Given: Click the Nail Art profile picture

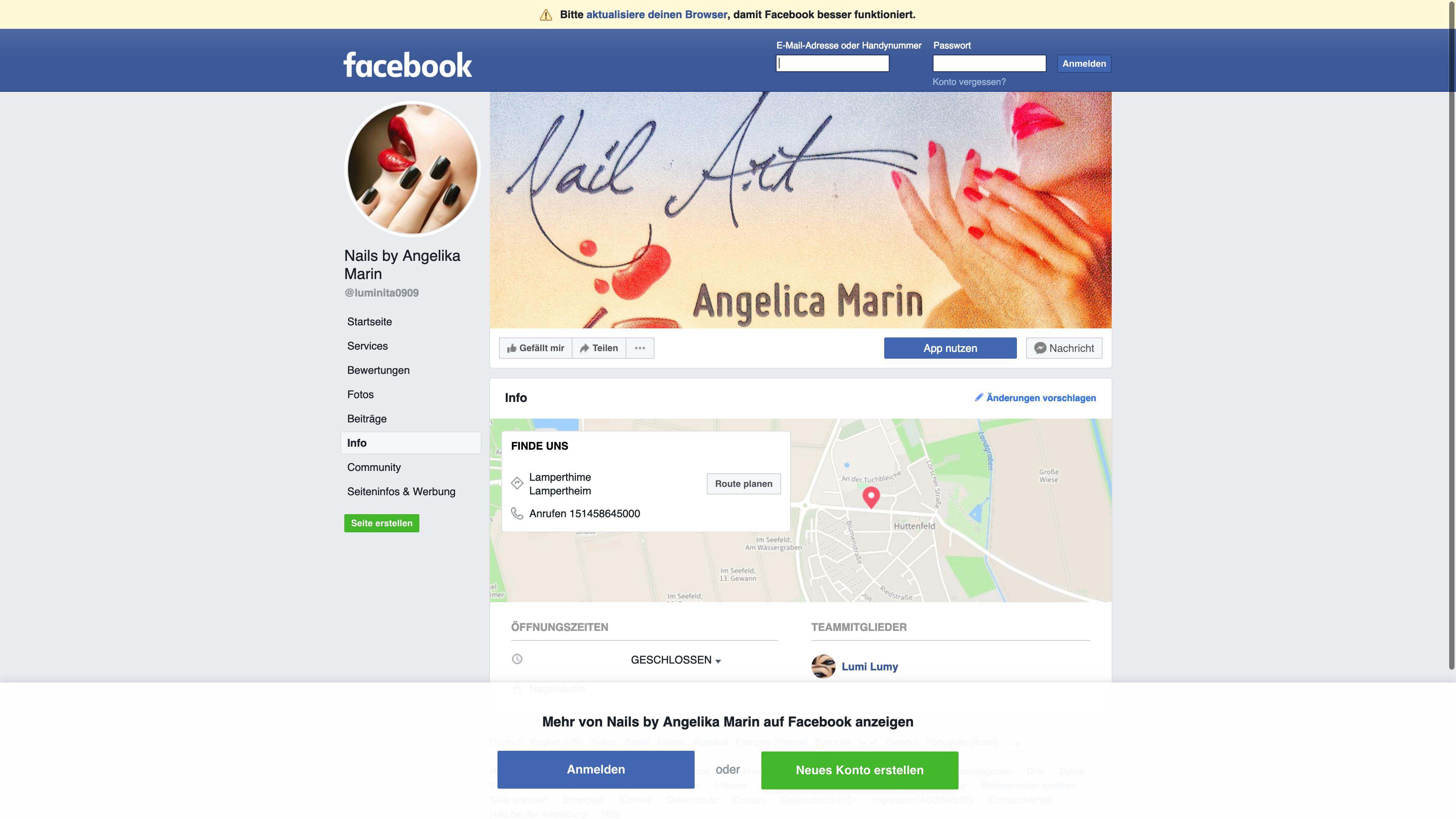Looking at the screenshot, I should point(412,168).
